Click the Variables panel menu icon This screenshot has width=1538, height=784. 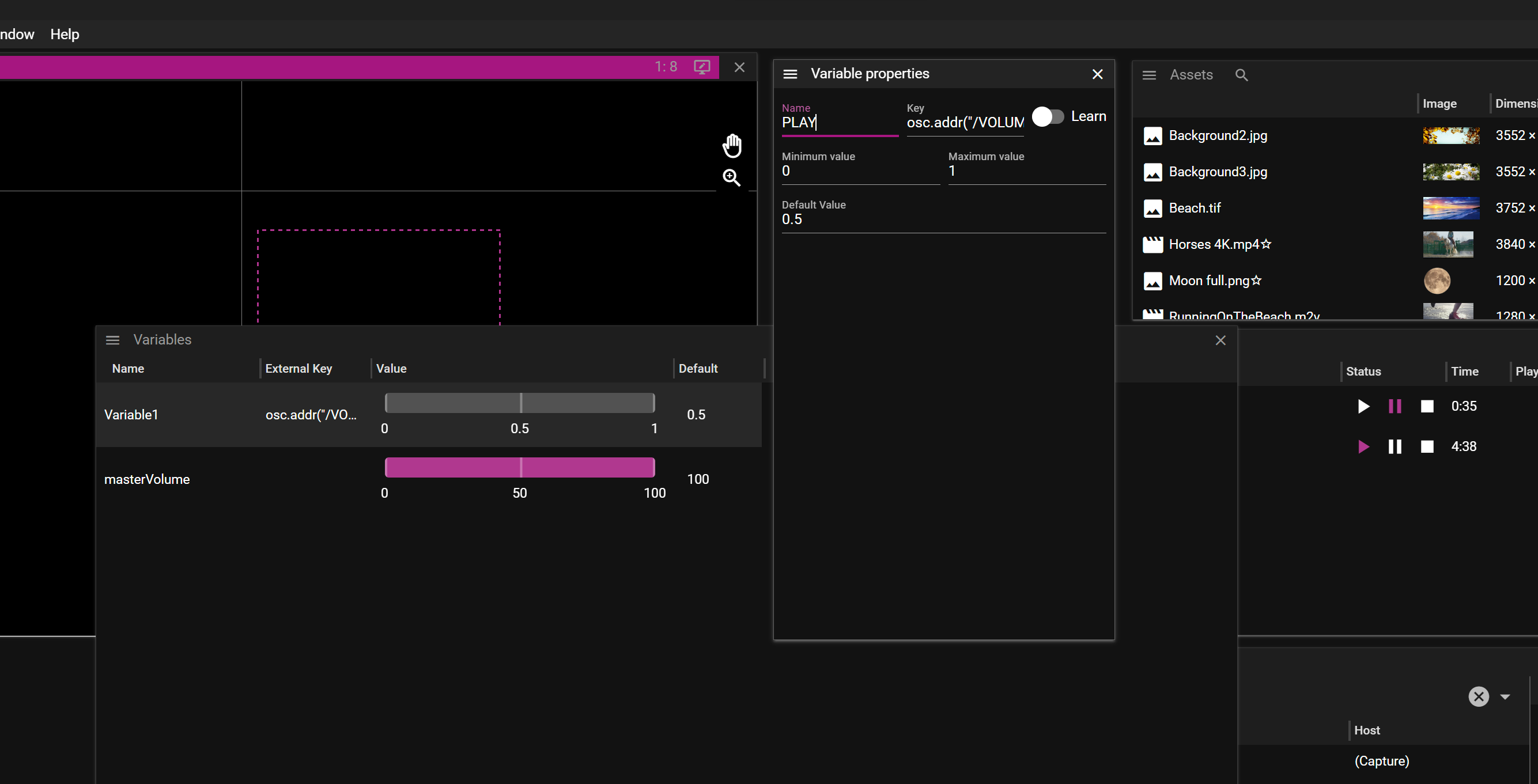(112, 339)
